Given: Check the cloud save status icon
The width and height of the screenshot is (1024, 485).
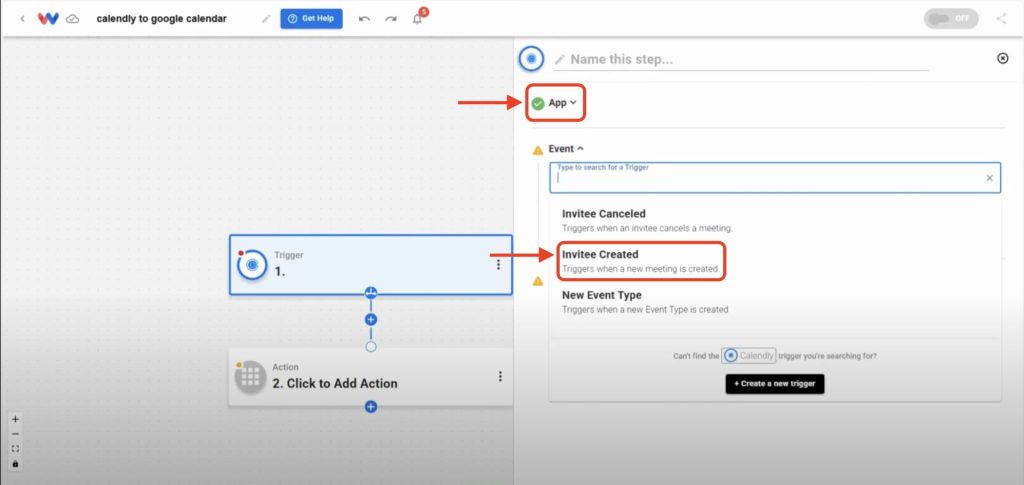Looking at the screenshot, I should pyautogui.click(x=73, y=19).
